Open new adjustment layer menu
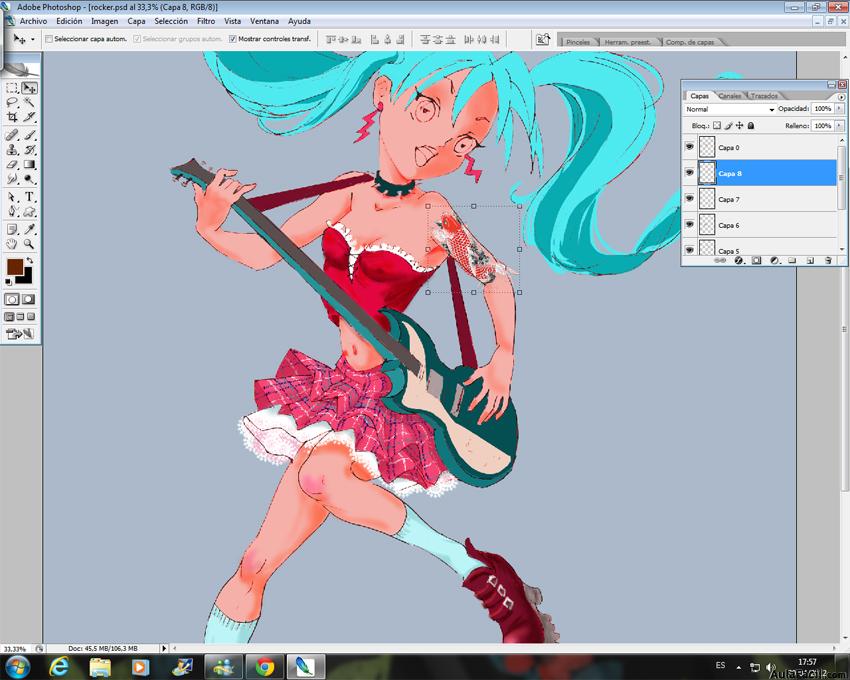850x680 pixels. click(x=775, y=261)
